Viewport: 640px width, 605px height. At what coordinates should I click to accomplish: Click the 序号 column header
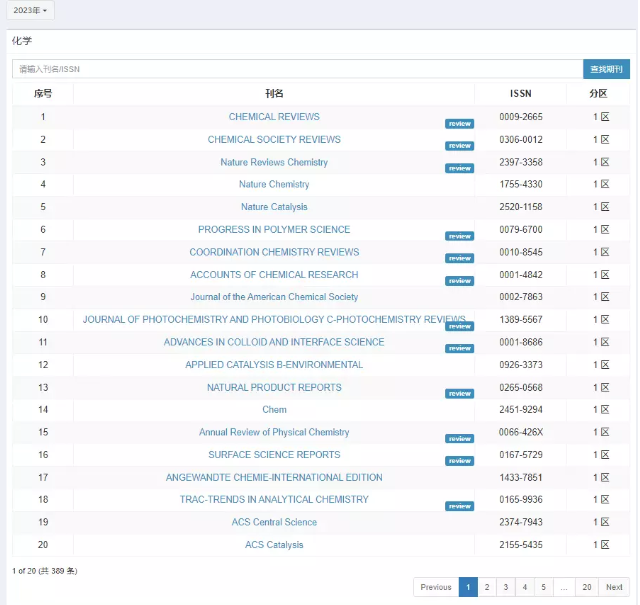click(x=43, y=93)
